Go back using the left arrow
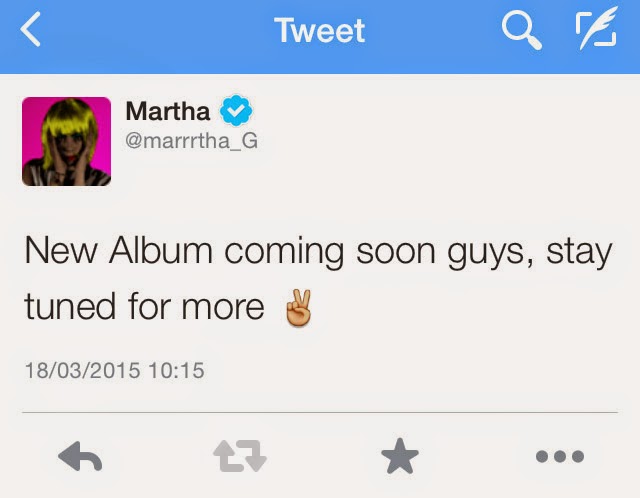Screen dimensions: 640x498 [30, 29]
